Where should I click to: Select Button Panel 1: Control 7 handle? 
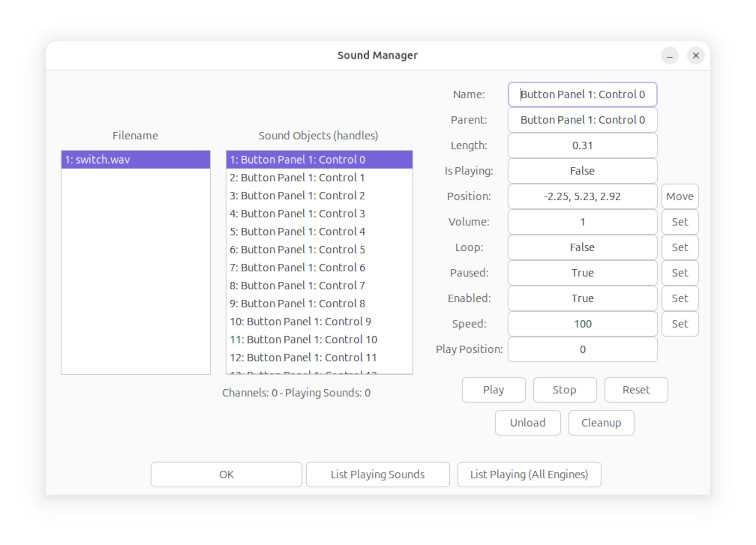point(319,286)
